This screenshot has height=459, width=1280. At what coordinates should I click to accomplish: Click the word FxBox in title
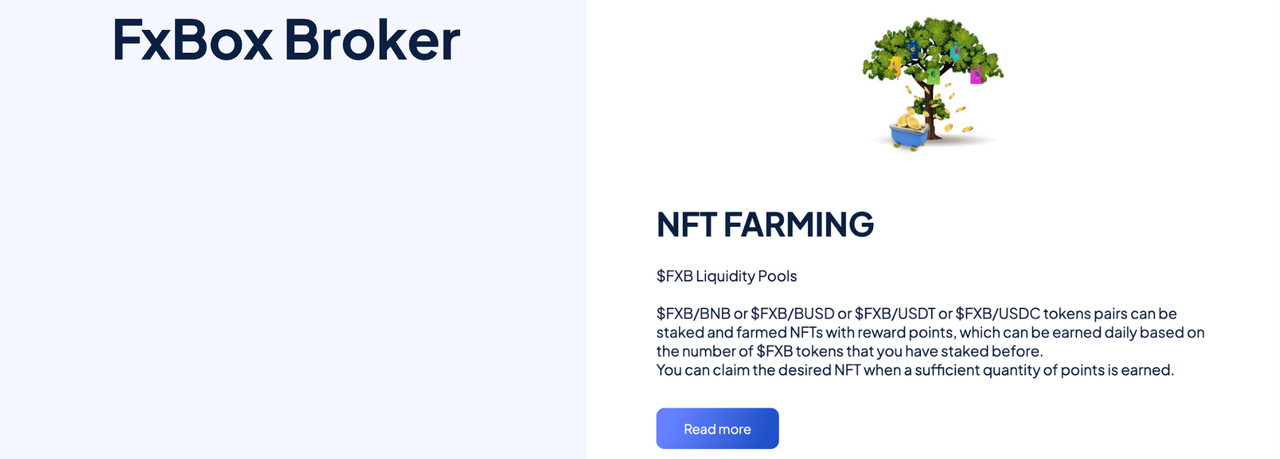tap(190, 39)
